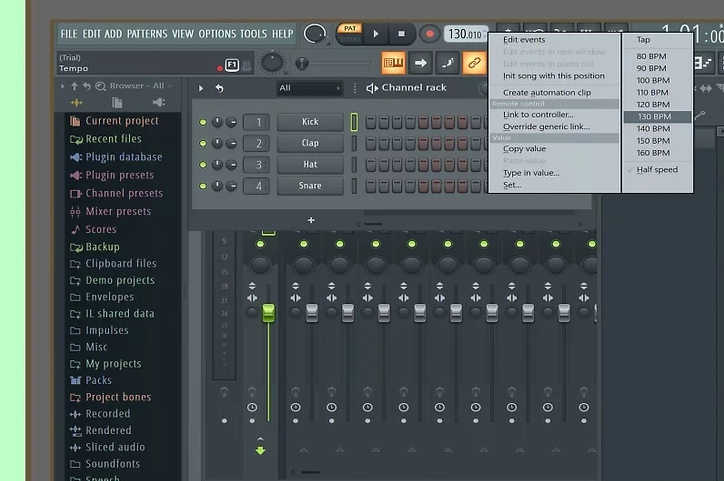
Task: Open Channel rack options arrow menu
Action: 201,88
